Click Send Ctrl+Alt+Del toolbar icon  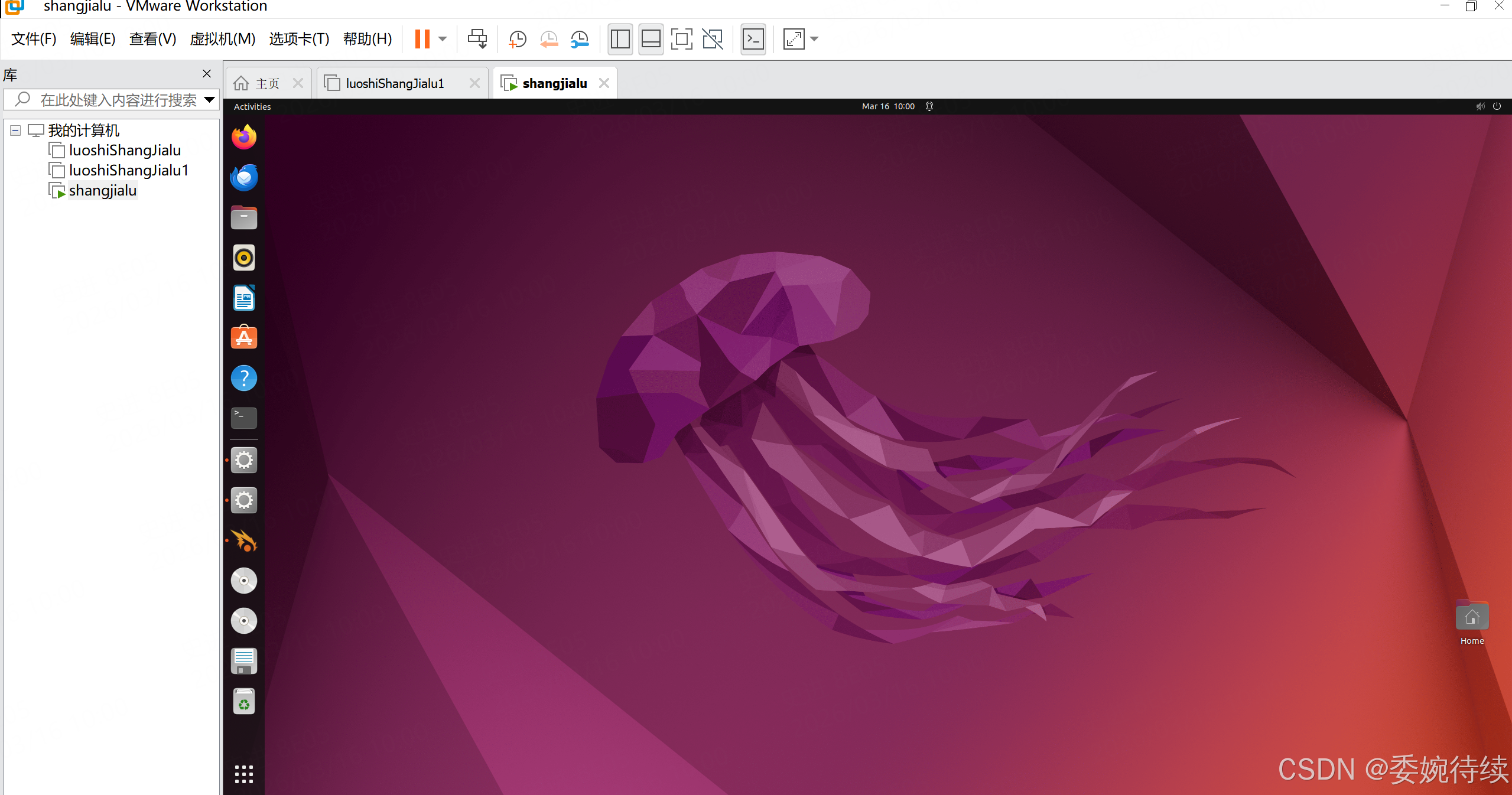coord(477,39)
